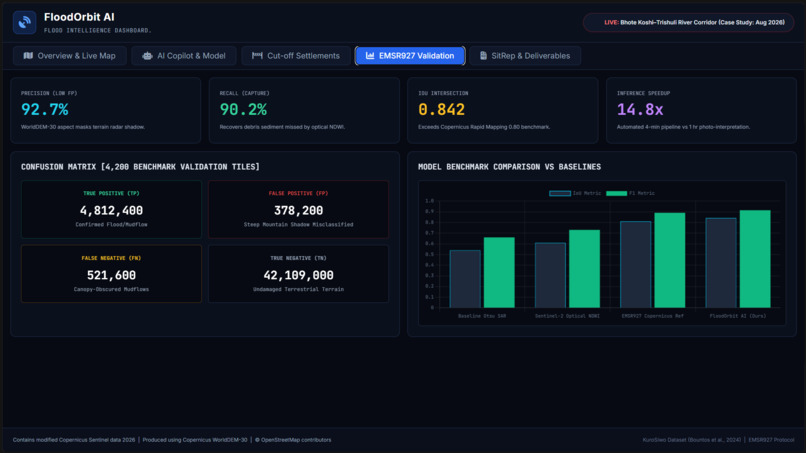The width and height of the screenshot is (806, 453).
Task: Go to SitRep & Deliverables tab
Action: 525,56
